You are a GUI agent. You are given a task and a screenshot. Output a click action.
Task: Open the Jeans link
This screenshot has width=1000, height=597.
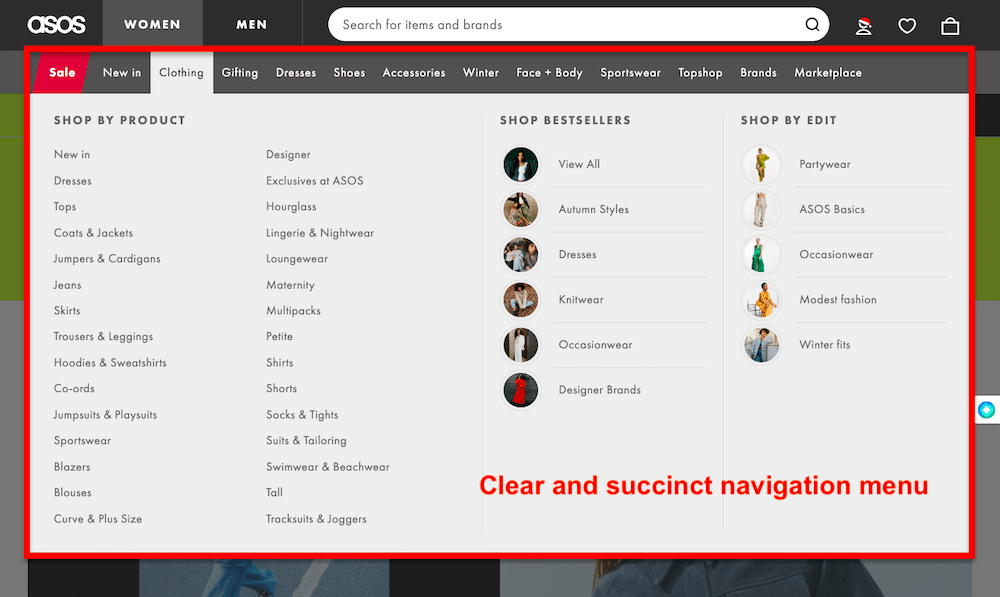coord(68,285)
